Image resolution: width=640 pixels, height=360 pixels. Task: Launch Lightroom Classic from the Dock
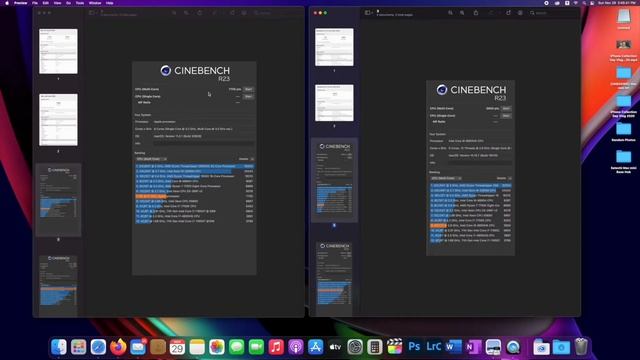tap(434, 347)
